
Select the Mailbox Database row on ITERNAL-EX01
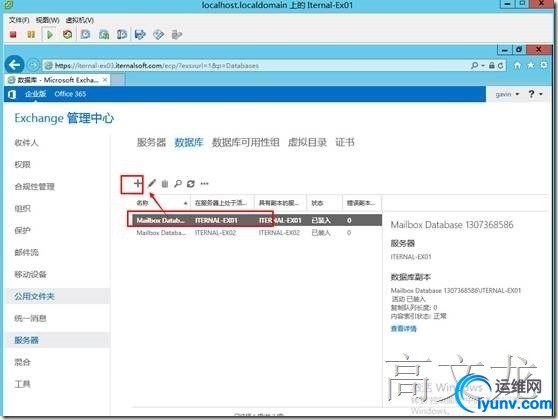256,220
